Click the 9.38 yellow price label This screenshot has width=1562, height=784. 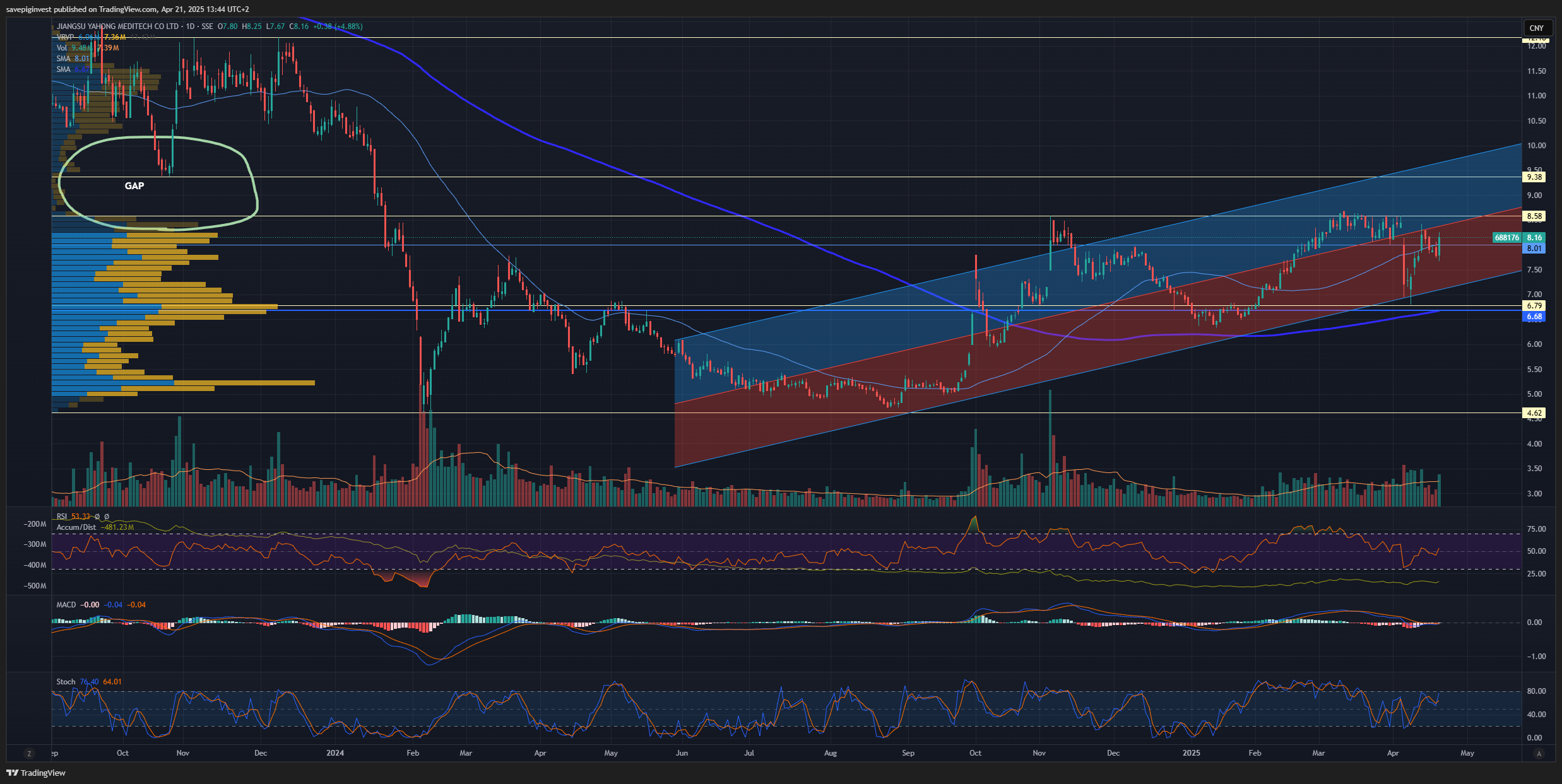[x=1534, y=177]
